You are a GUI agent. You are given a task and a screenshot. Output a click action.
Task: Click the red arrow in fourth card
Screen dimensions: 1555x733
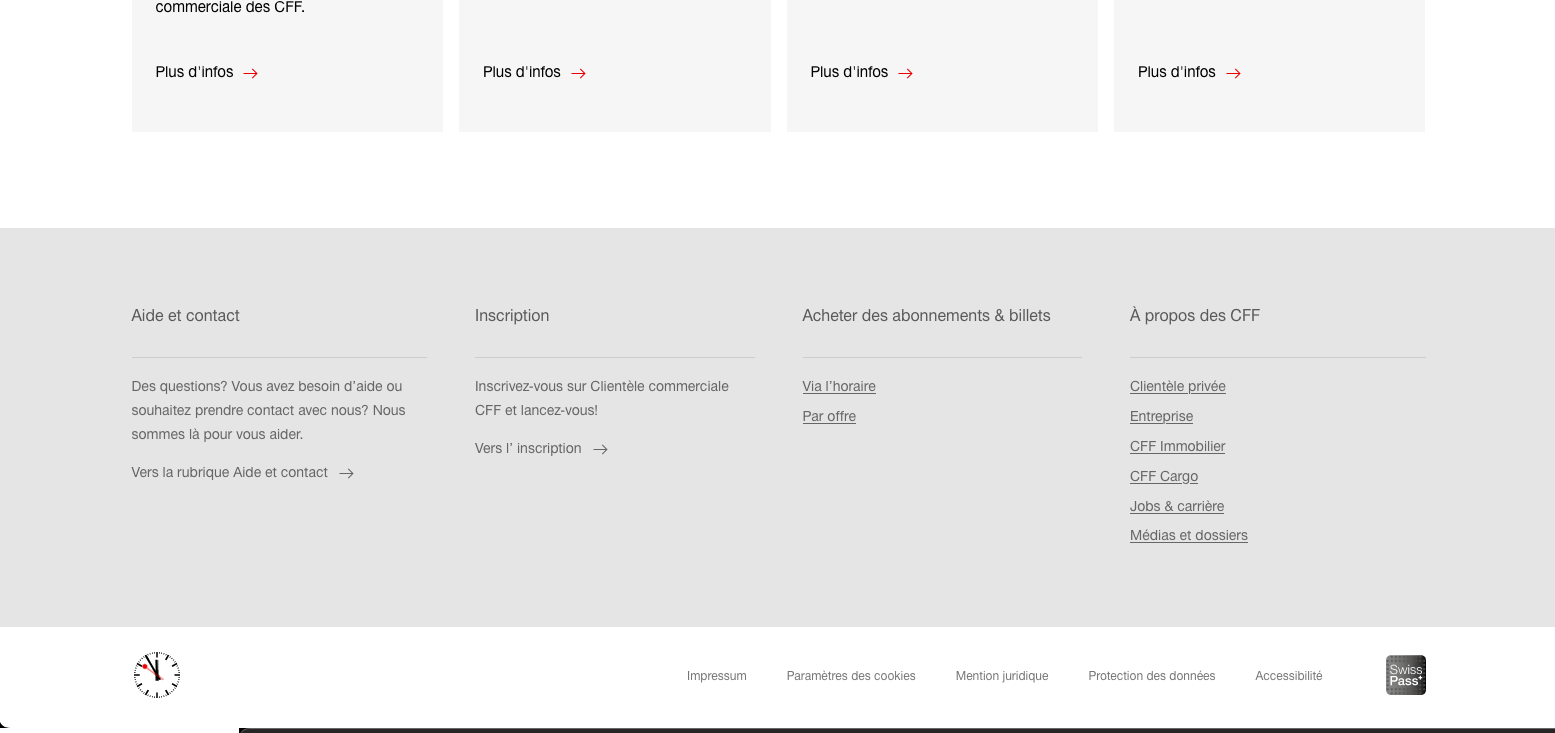(x=1233, y=73)
